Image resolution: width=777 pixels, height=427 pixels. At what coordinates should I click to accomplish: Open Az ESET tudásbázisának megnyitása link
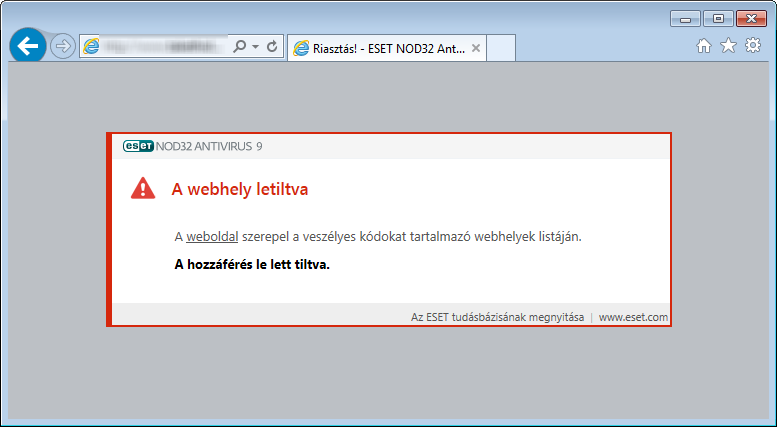coord(498,317)
